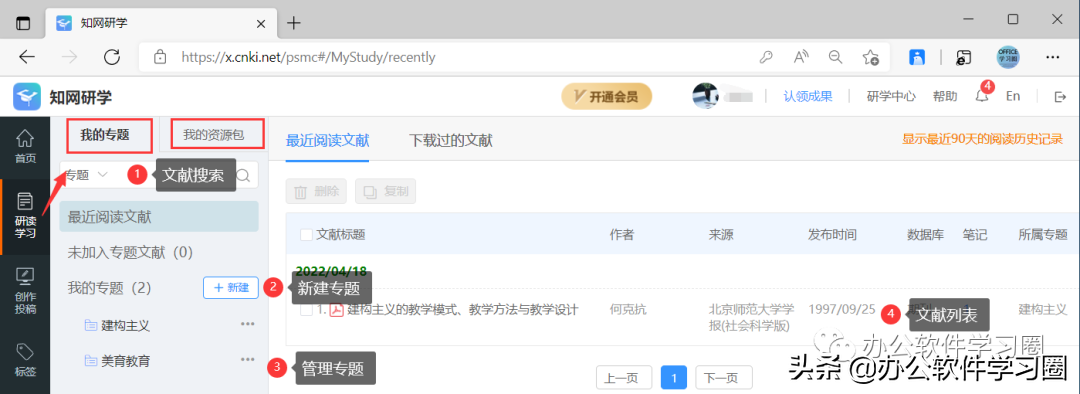Click the 来源 column header
Screen dimensions: 1080x394
pos(720,235)
